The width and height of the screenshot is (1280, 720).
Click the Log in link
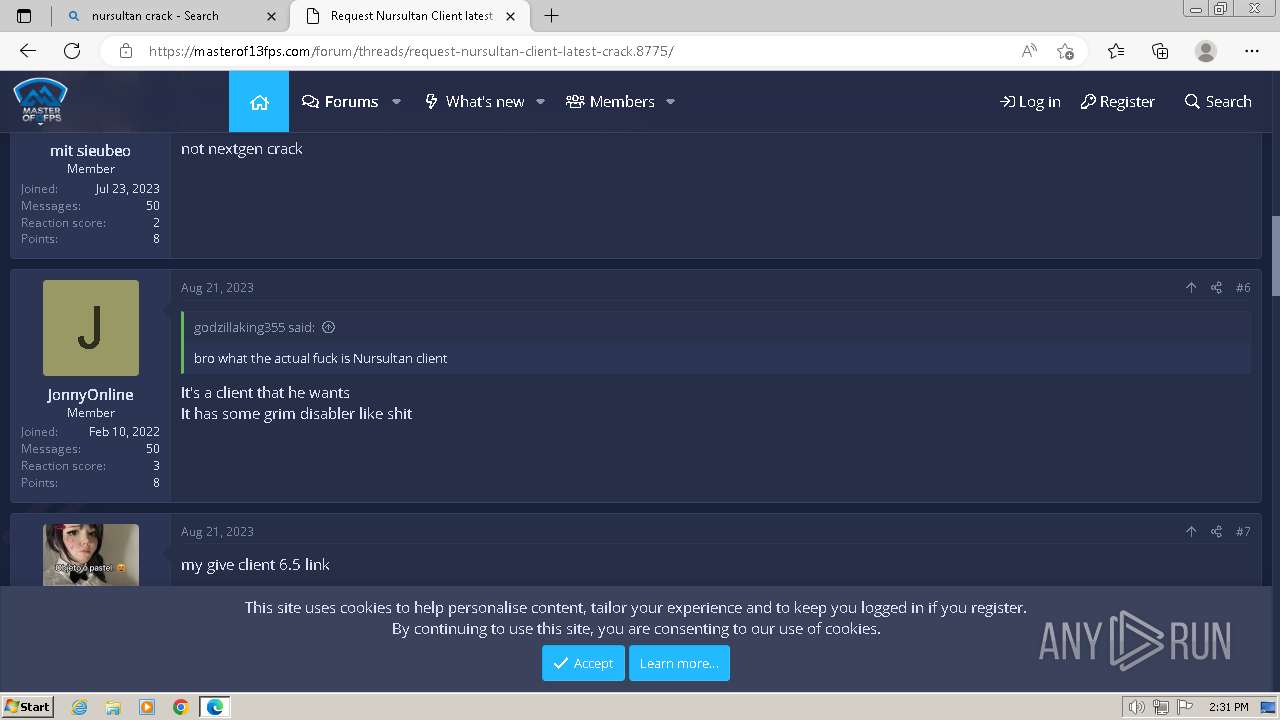[x=1030, y=102]
